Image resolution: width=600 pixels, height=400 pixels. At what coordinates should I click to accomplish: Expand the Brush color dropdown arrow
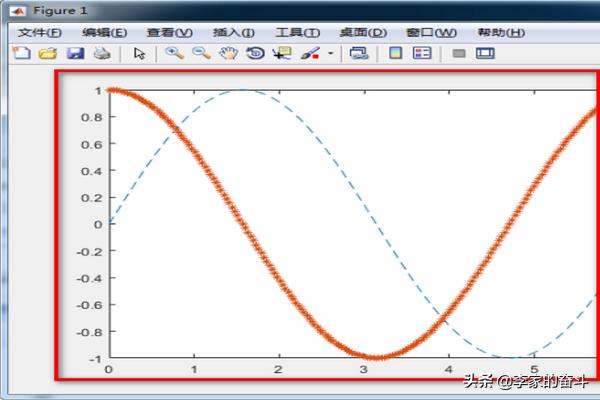(331, 53)
